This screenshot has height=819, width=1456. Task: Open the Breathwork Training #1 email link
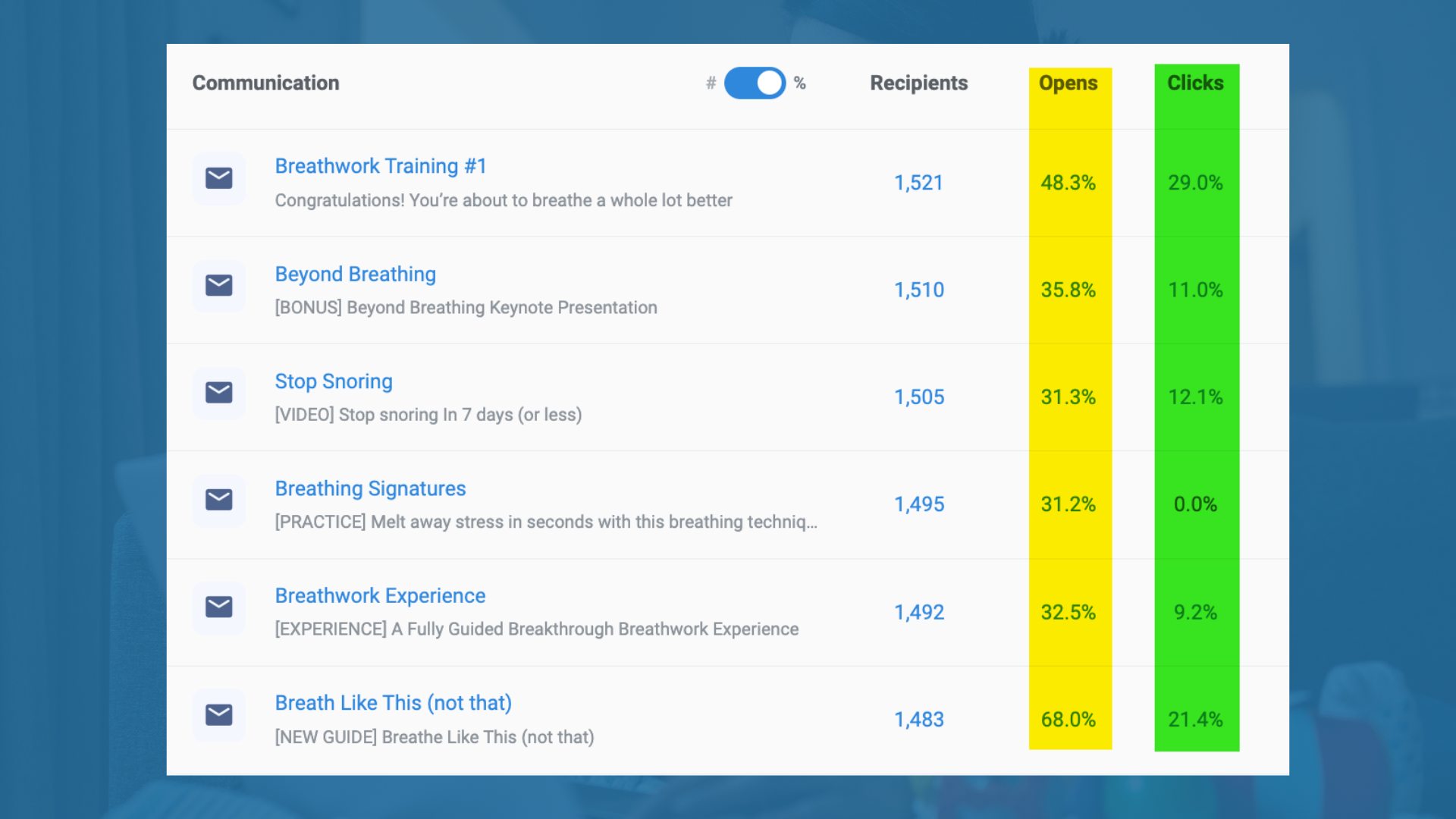point(380,166)
